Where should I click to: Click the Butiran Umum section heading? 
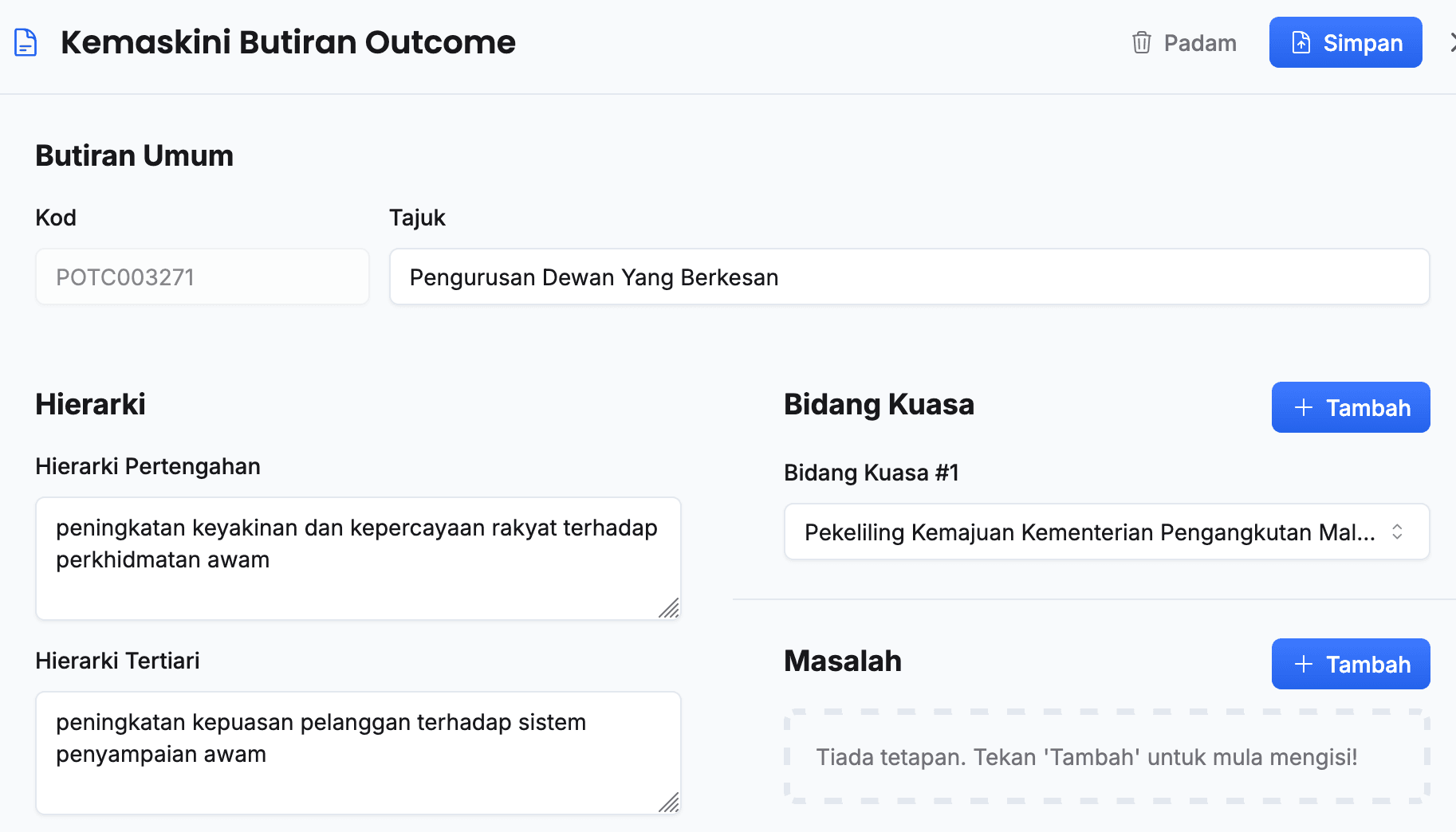coord(134,155)
